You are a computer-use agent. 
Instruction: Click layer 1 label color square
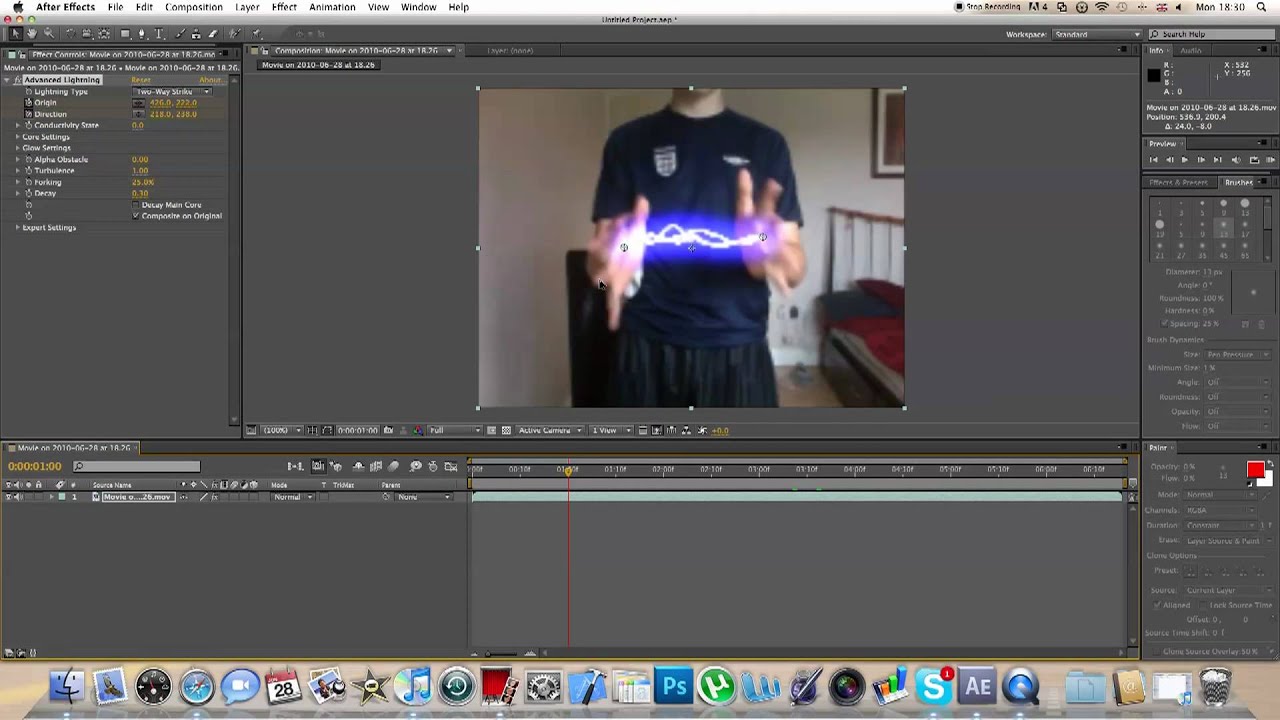coord(62,497)
